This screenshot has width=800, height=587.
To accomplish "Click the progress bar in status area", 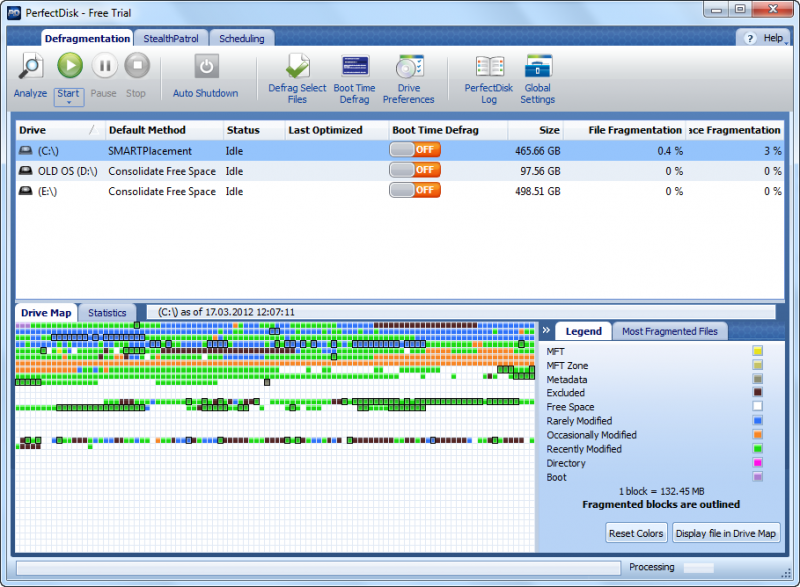I will (x=318, y=568).
